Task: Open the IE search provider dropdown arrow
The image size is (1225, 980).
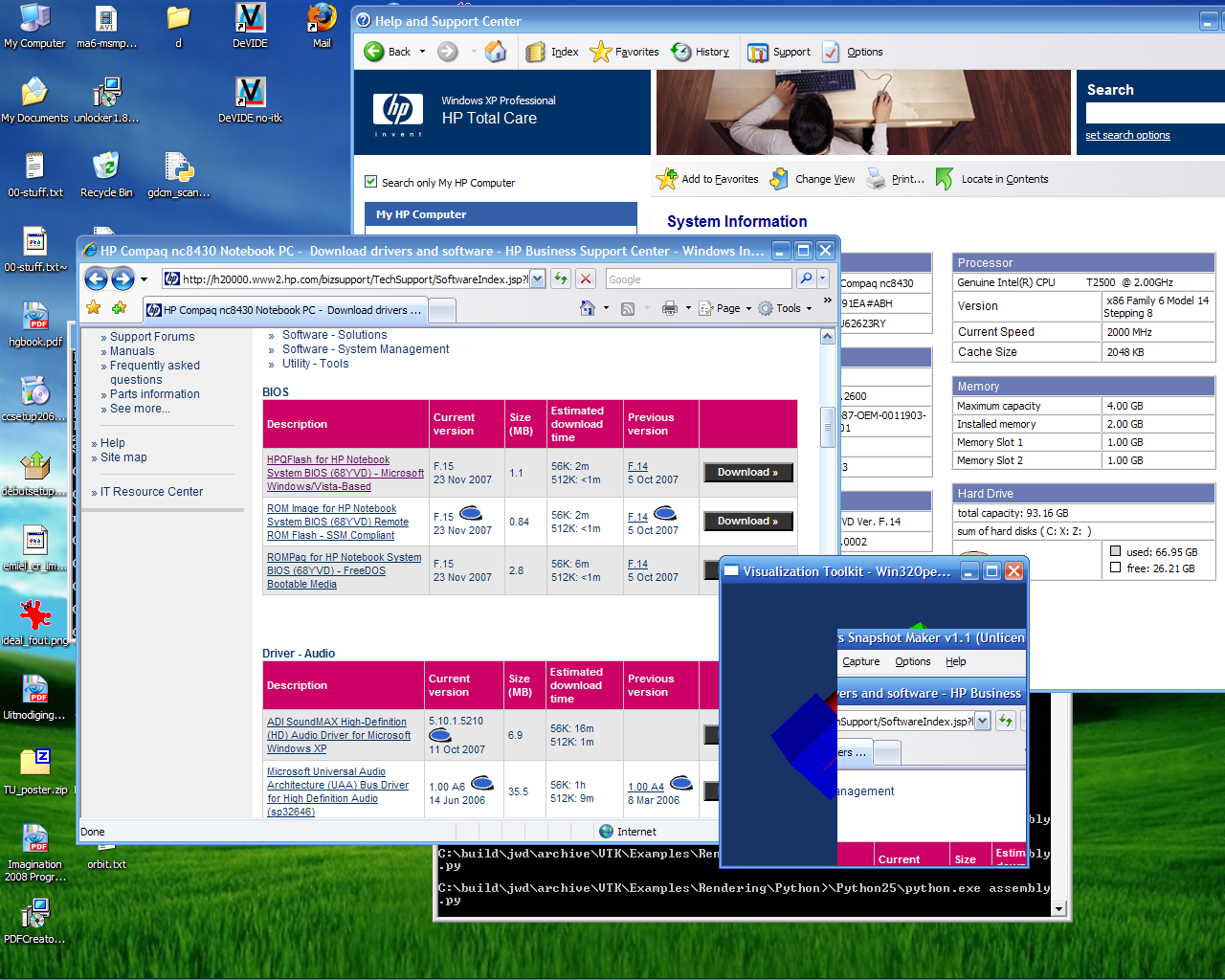Action: click(x=822, y=278)
